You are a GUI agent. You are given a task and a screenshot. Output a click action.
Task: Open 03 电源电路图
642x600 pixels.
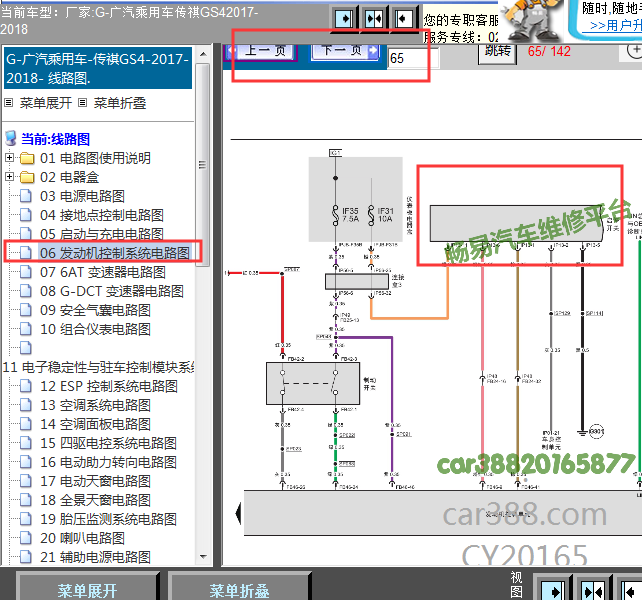point(82,196)
